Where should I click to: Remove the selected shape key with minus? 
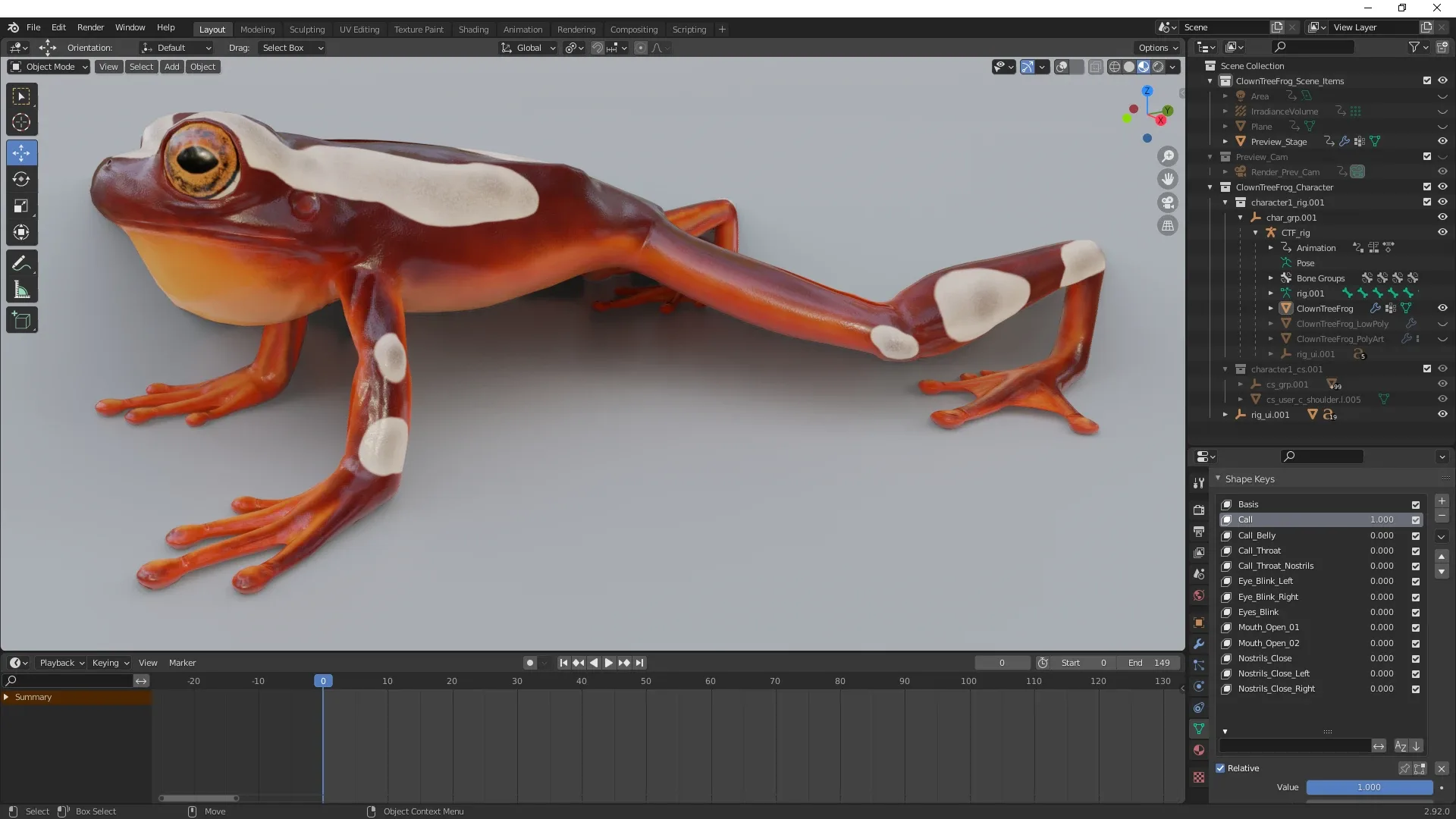(x=1442, y=516)
